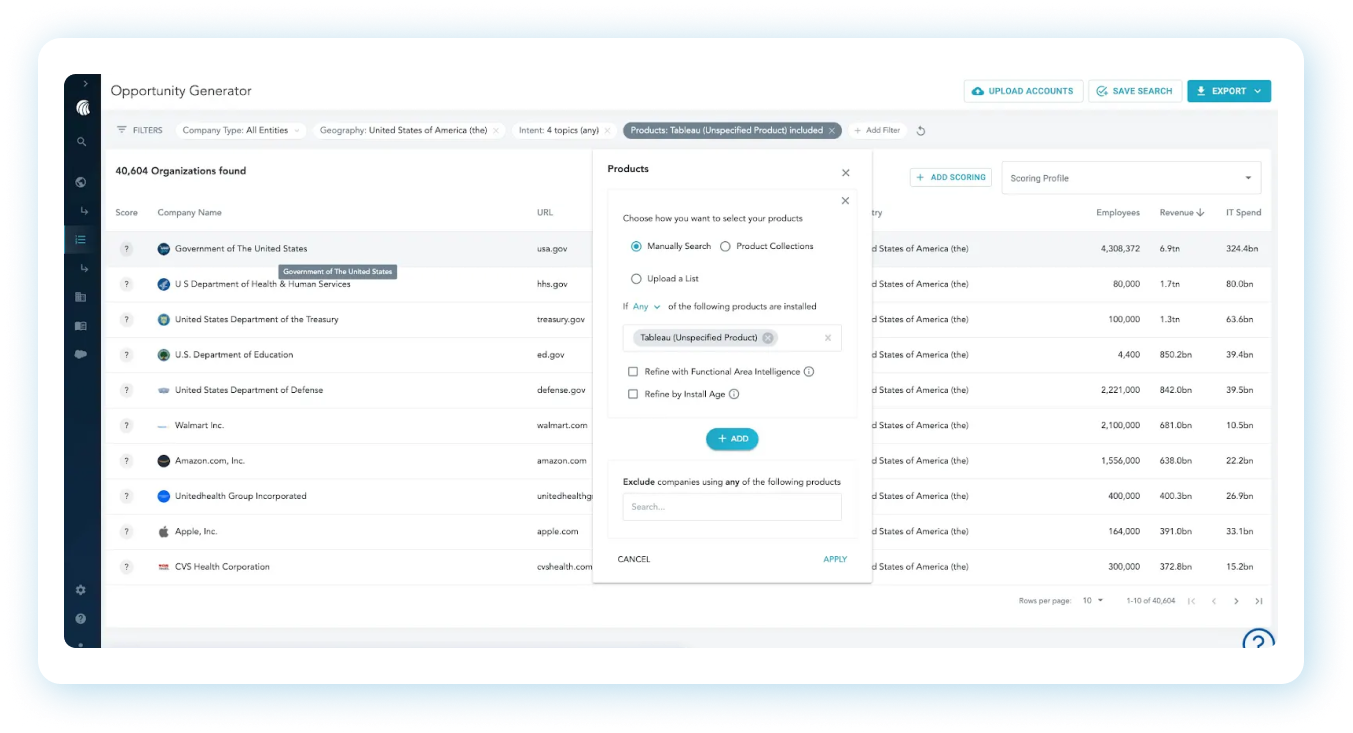Click APPLY in Products panel
The height and width of the screenshot is (733, 1353).
835,559
